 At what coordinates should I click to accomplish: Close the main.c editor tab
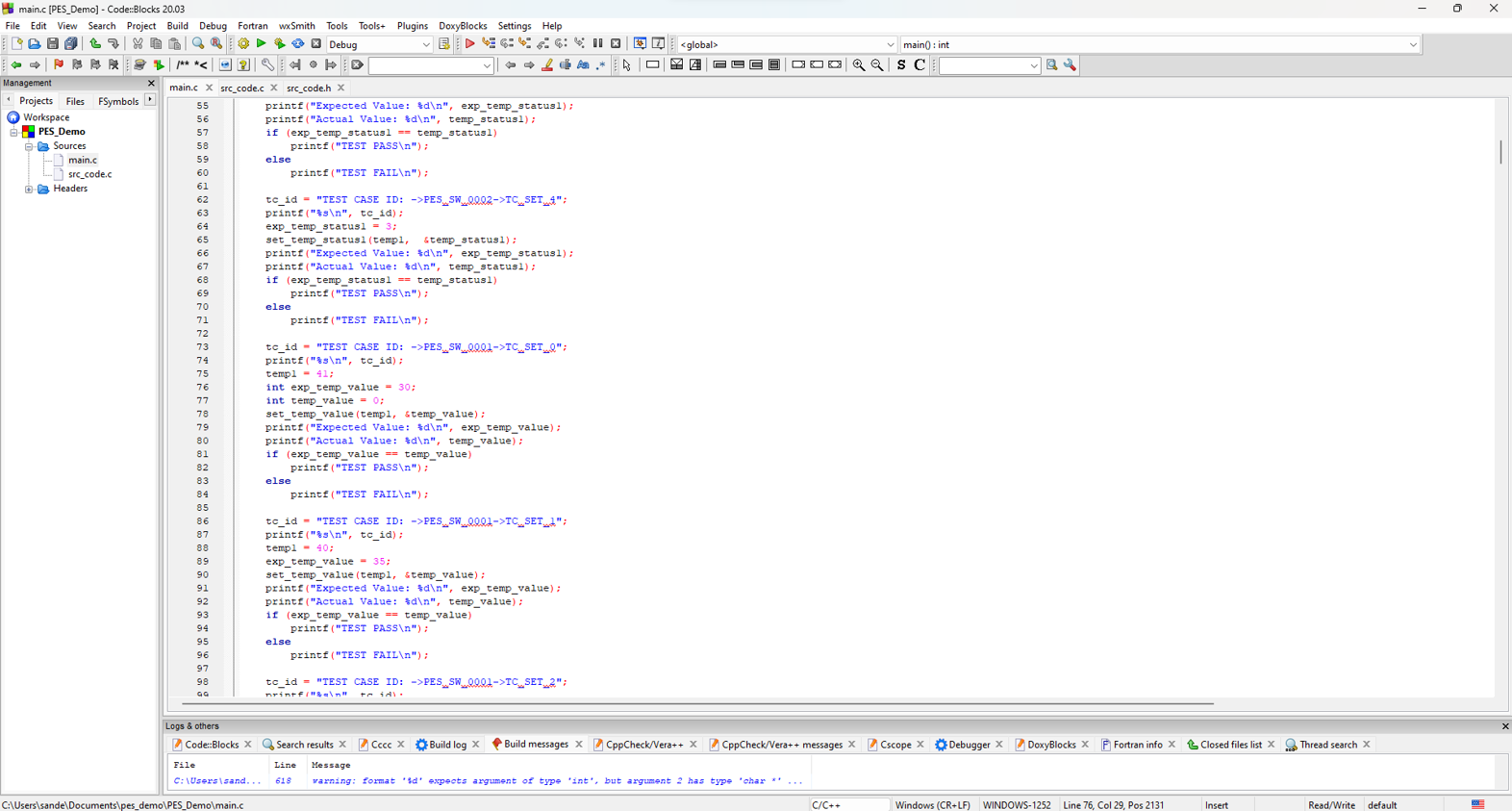tap(209, 88)
